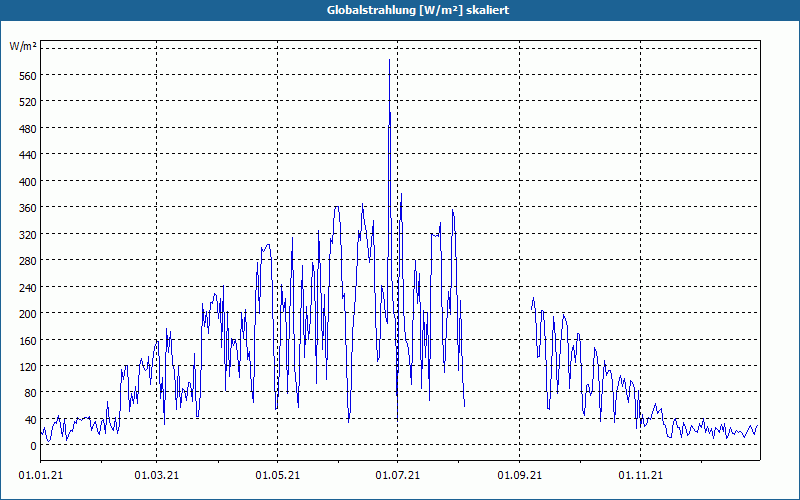800x500 pixels.
Task: Click the 280 y-axis value
Action: click(28, 261)
